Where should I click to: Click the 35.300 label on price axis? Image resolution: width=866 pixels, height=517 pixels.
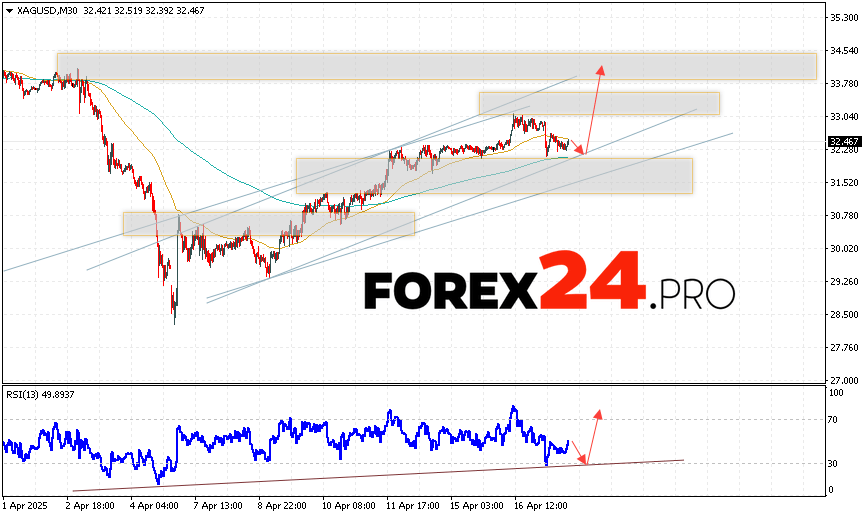846,18
